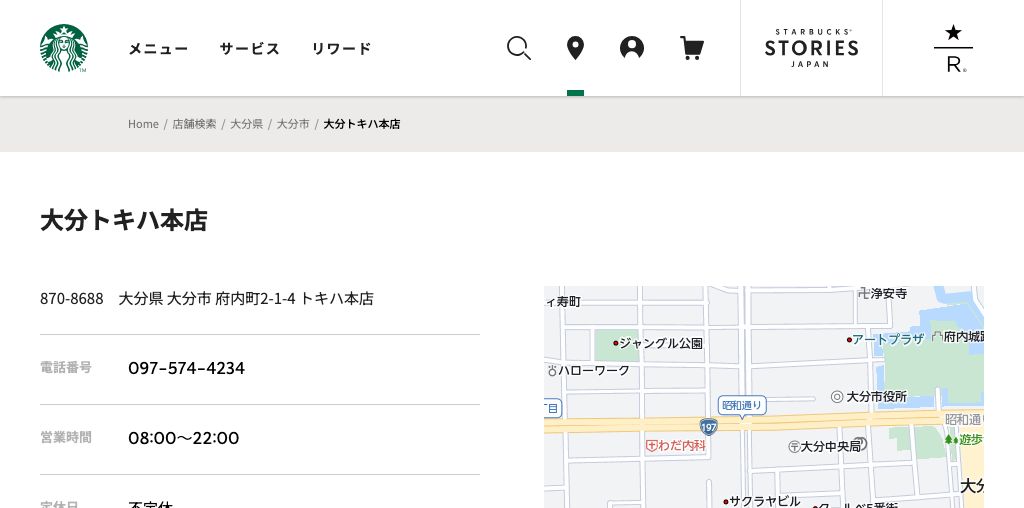
Task: Click the store address with 870-8688
Action: click(206, 299)
